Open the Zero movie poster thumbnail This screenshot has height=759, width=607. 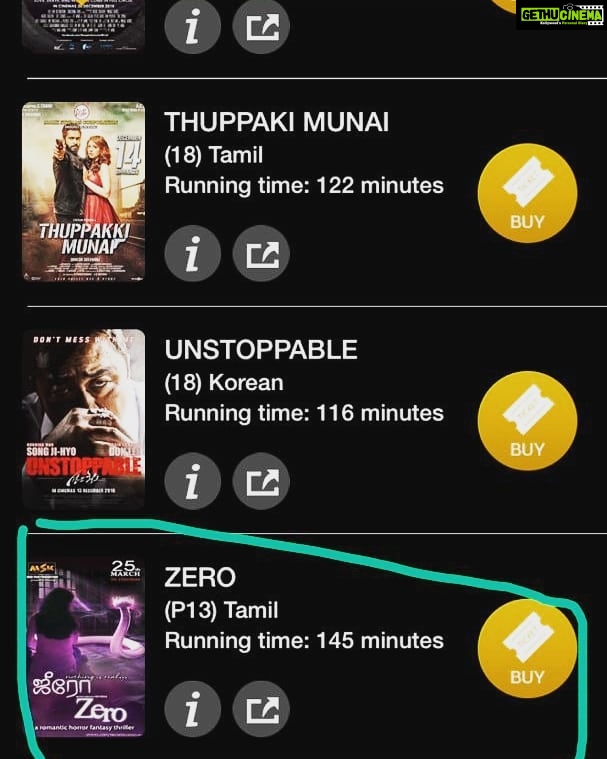(86, 647)
